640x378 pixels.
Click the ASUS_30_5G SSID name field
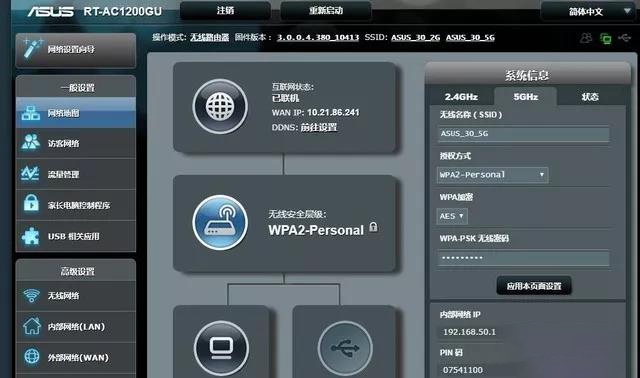pyautogui.click(x=524, y=133)
